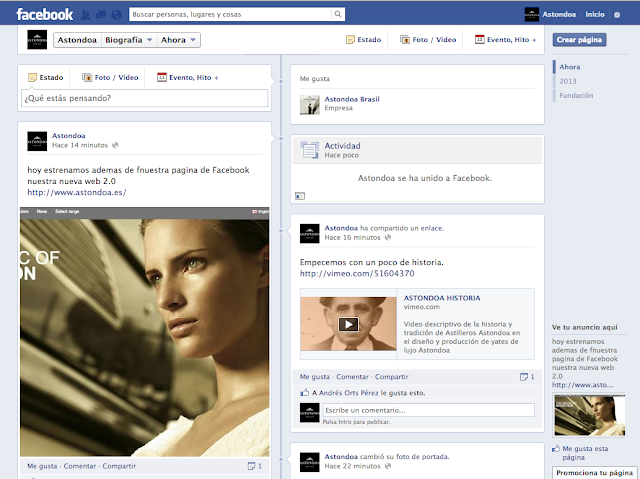Viewport: 640px width, 479px height.
Task: Select Evento, Hito + in the top header bar
Action: pyautogui.click(x=506, y=40)
